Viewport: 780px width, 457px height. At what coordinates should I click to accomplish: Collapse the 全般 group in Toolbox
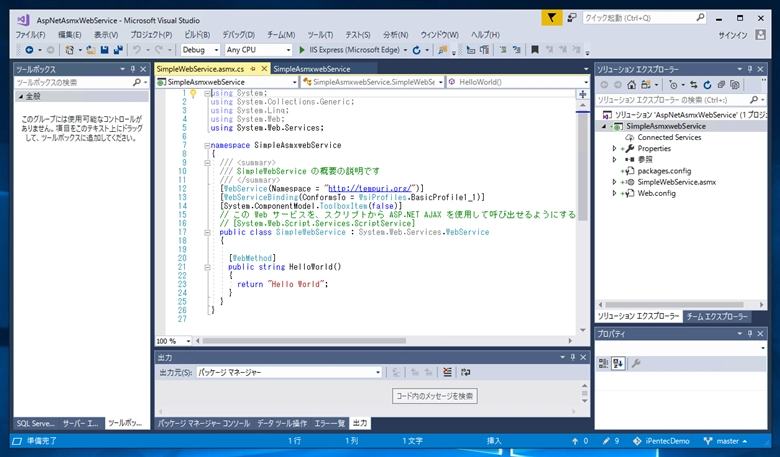click(x=20, y=96)
